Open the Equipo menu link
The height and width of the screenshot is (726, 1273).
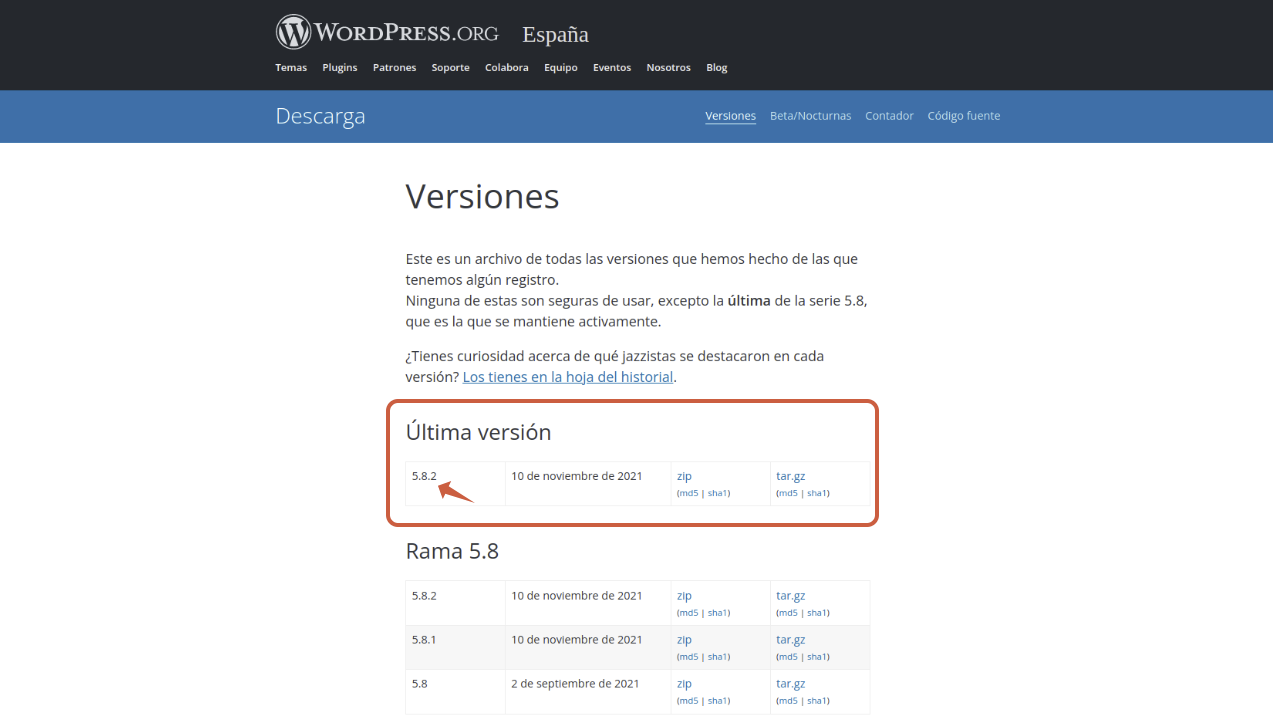pos(561,68)
